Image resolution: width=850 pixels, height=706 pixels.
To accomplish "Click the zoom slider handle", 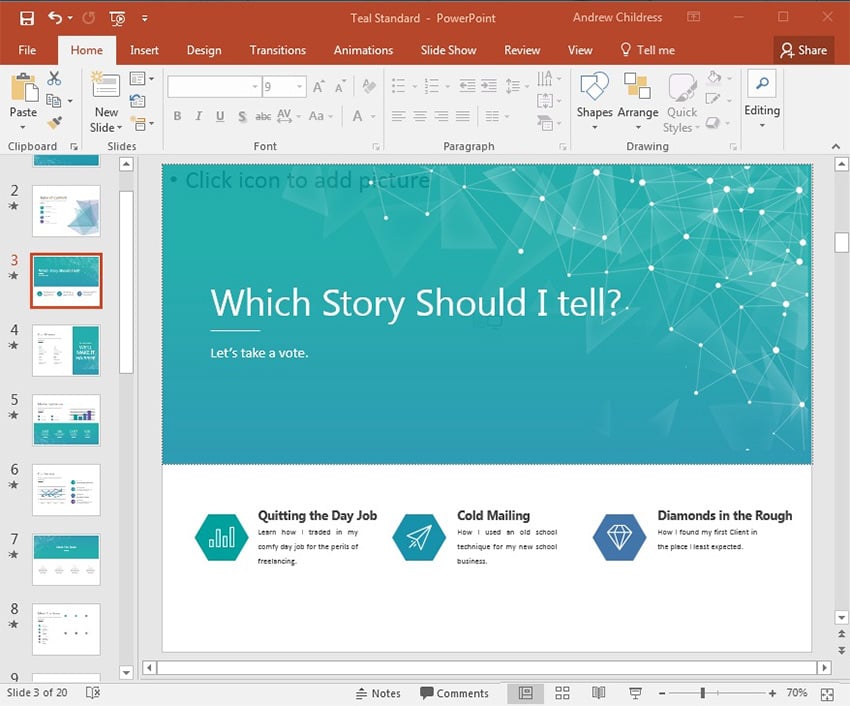I will tap(703, 693).
